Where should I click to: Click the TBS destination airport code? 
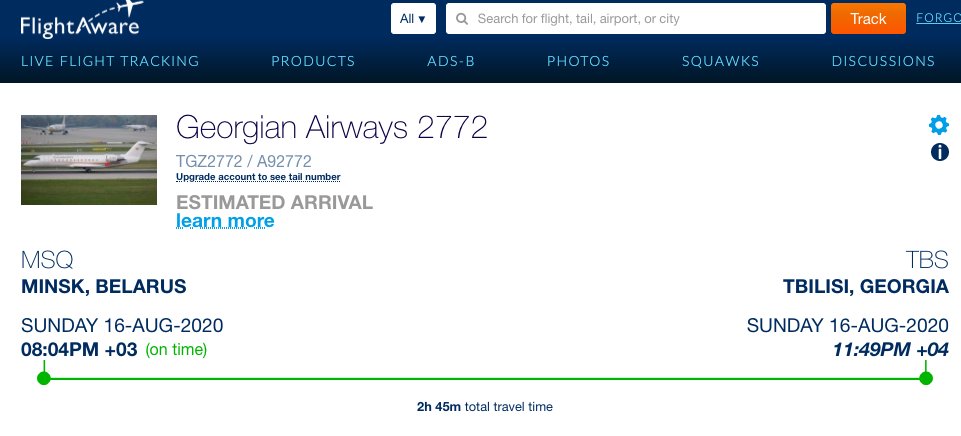coord(927,260)
